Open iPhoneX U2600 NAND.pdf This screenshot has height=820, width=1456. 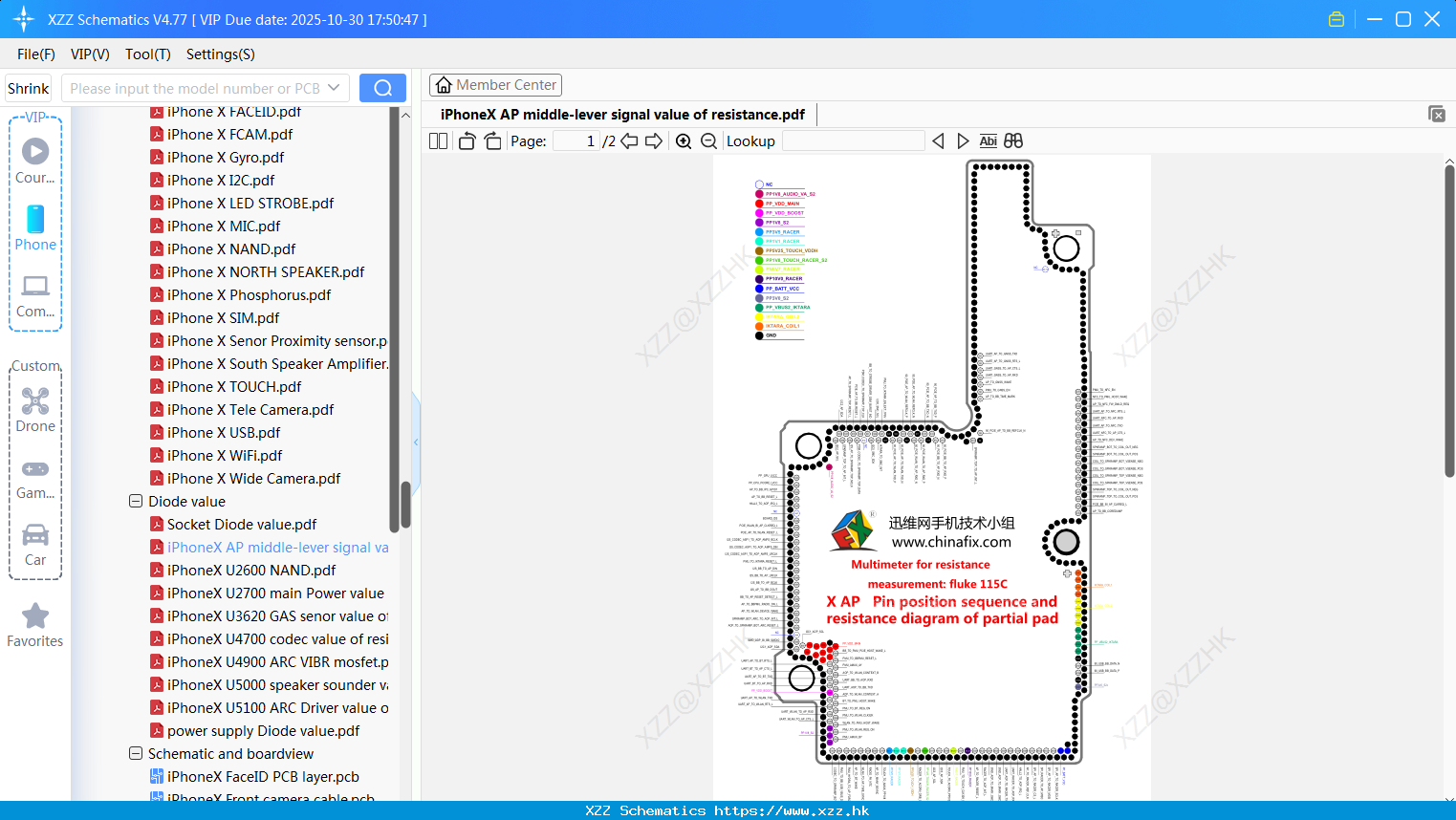pos(251,571)
